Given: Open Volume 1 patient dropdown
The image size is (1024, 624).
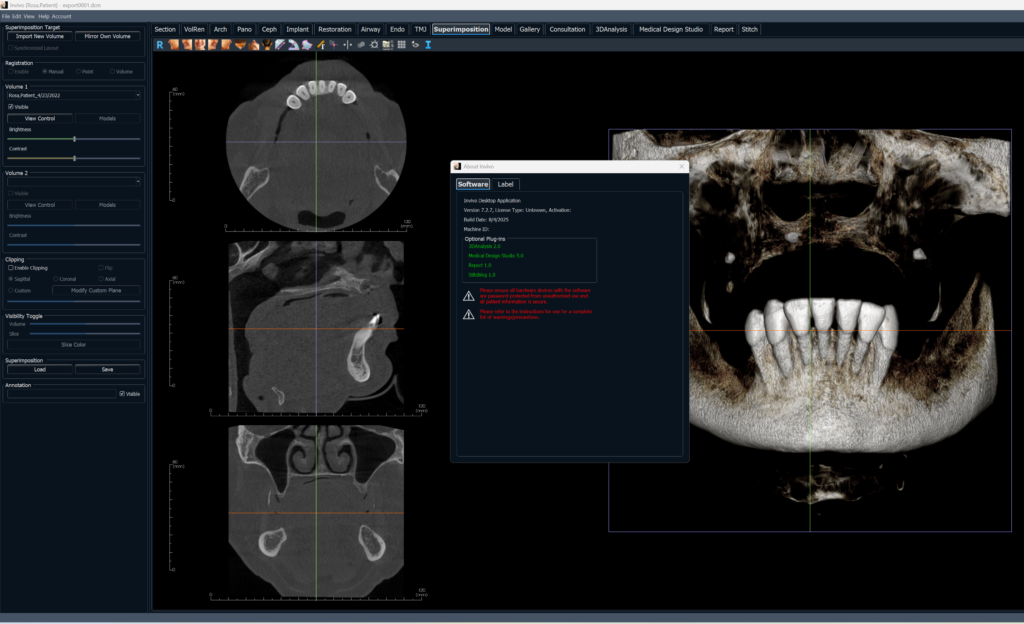Looking at the screenshot, I should point(73,95).
